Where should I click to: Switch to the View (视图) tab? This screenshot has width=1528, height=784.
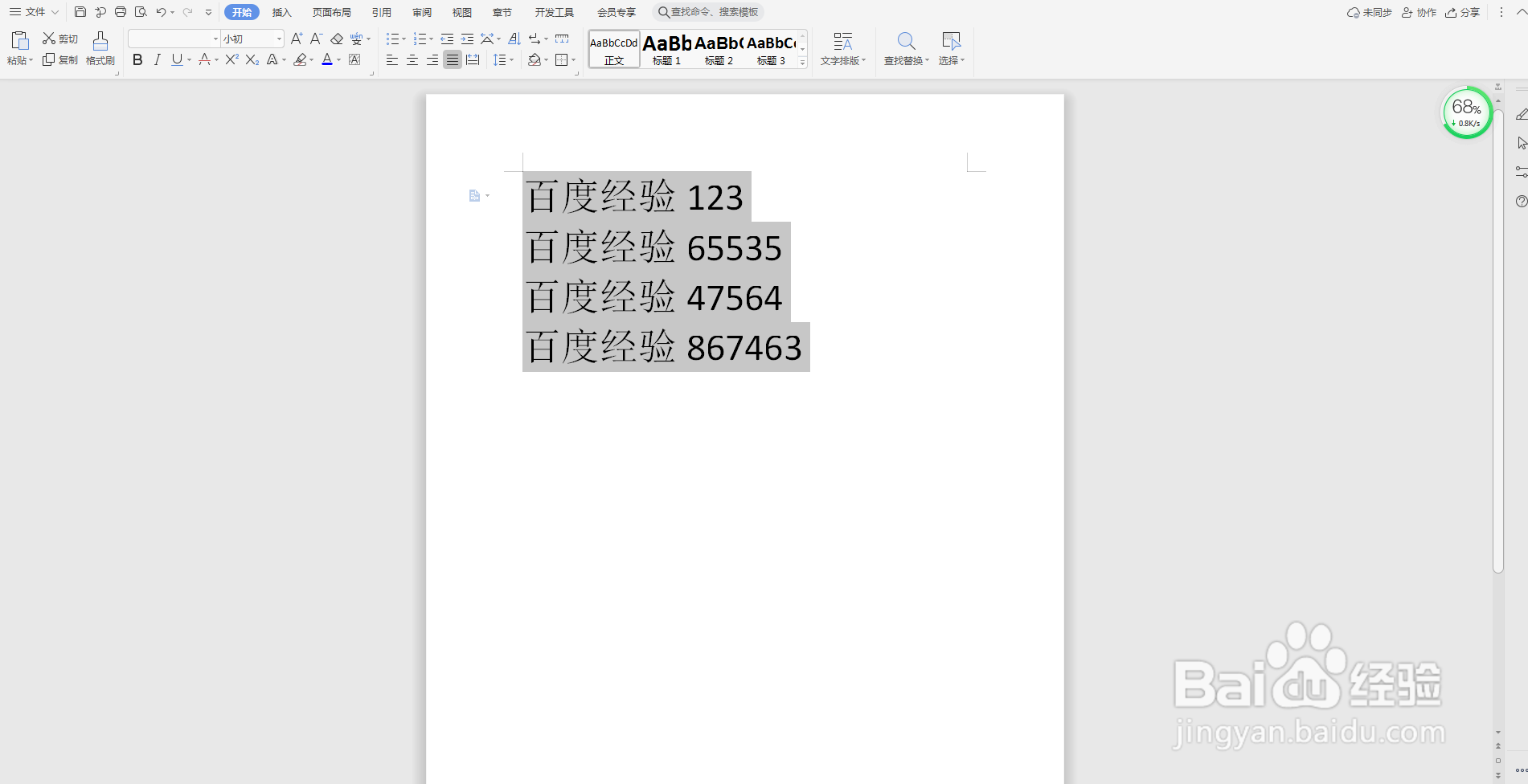click(462, 12)
